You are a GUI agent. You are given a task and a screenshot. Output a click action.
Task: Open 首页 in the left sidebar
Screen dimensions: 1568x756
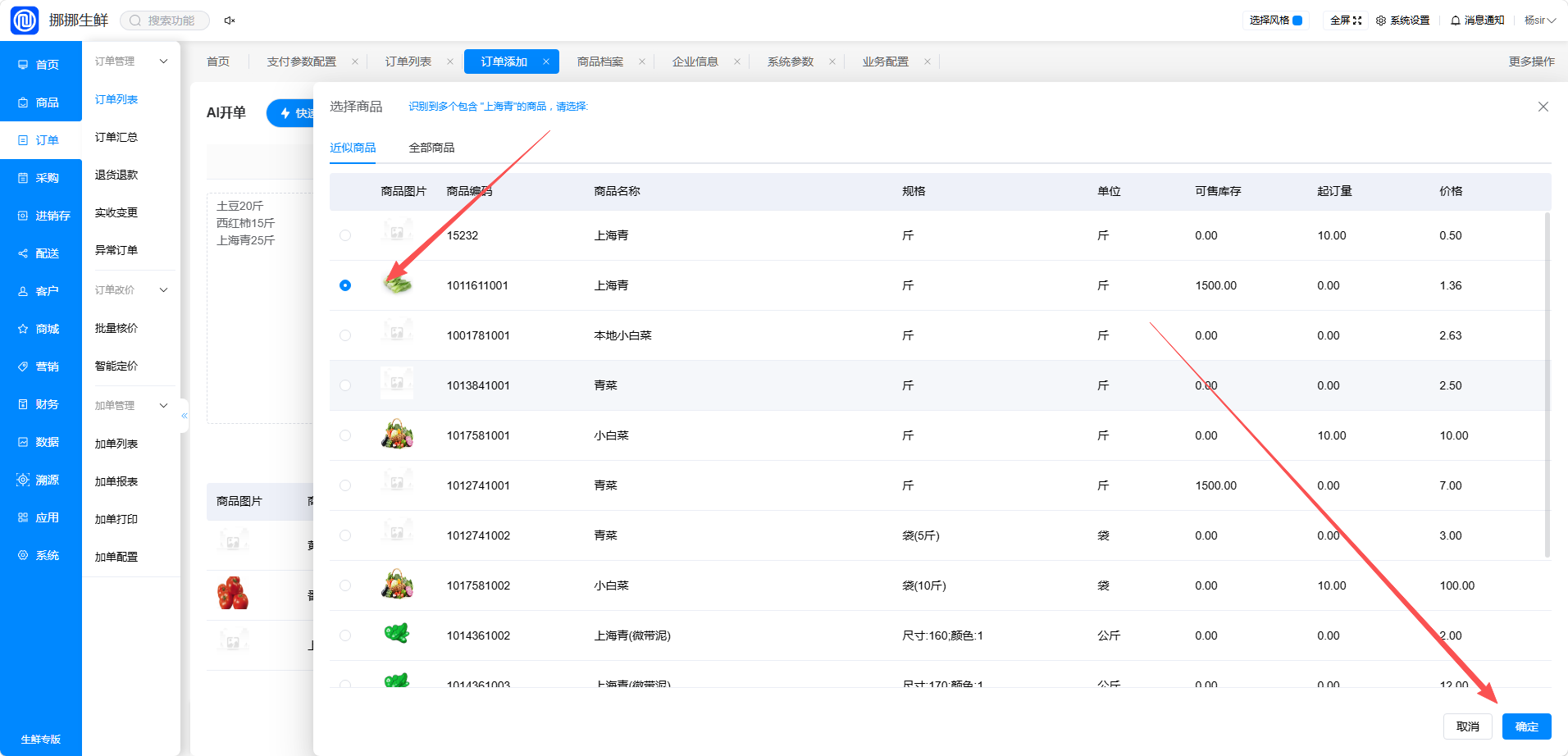(41, 65)
